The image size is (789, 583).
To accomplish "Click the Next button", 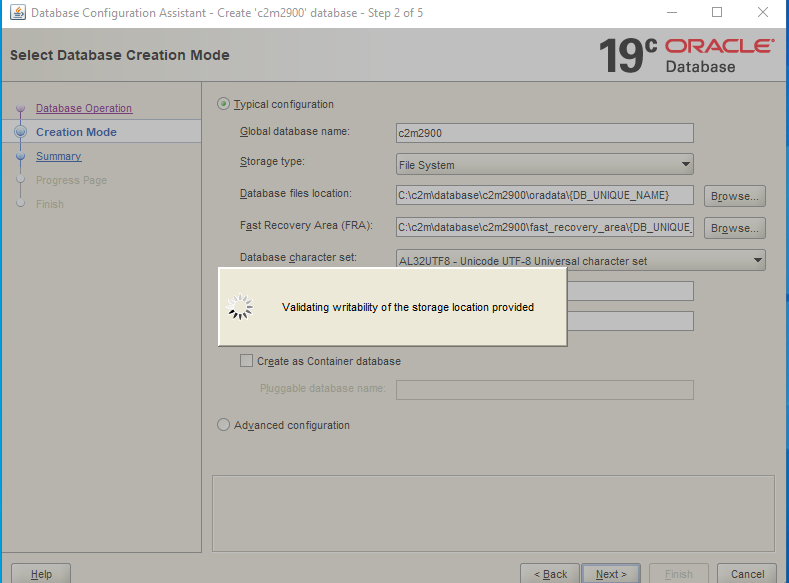I will (x=611, y=574).
